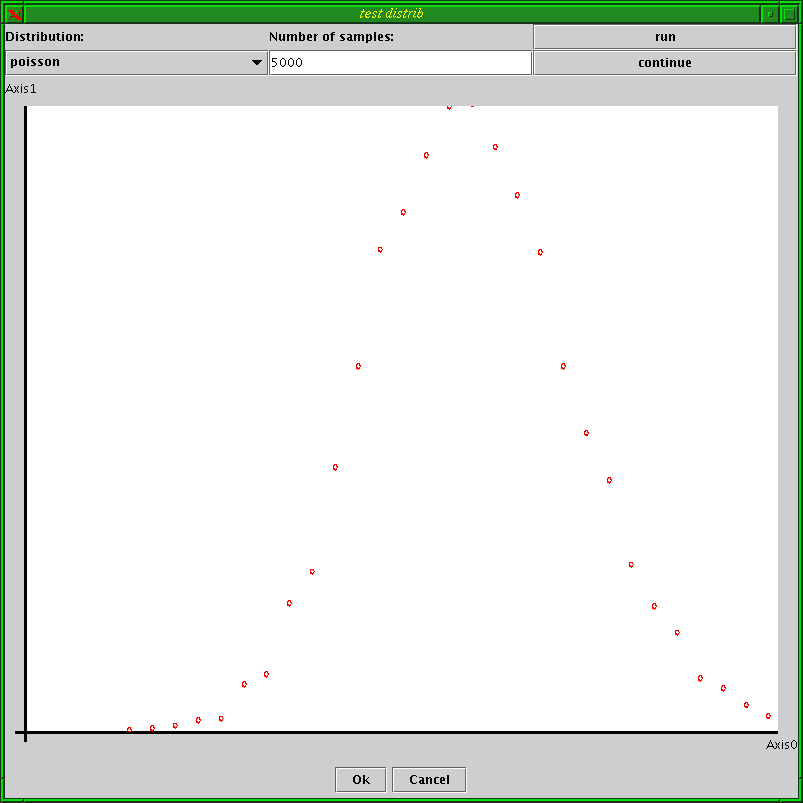Select the leftmost red data point

tap(129, 730)
